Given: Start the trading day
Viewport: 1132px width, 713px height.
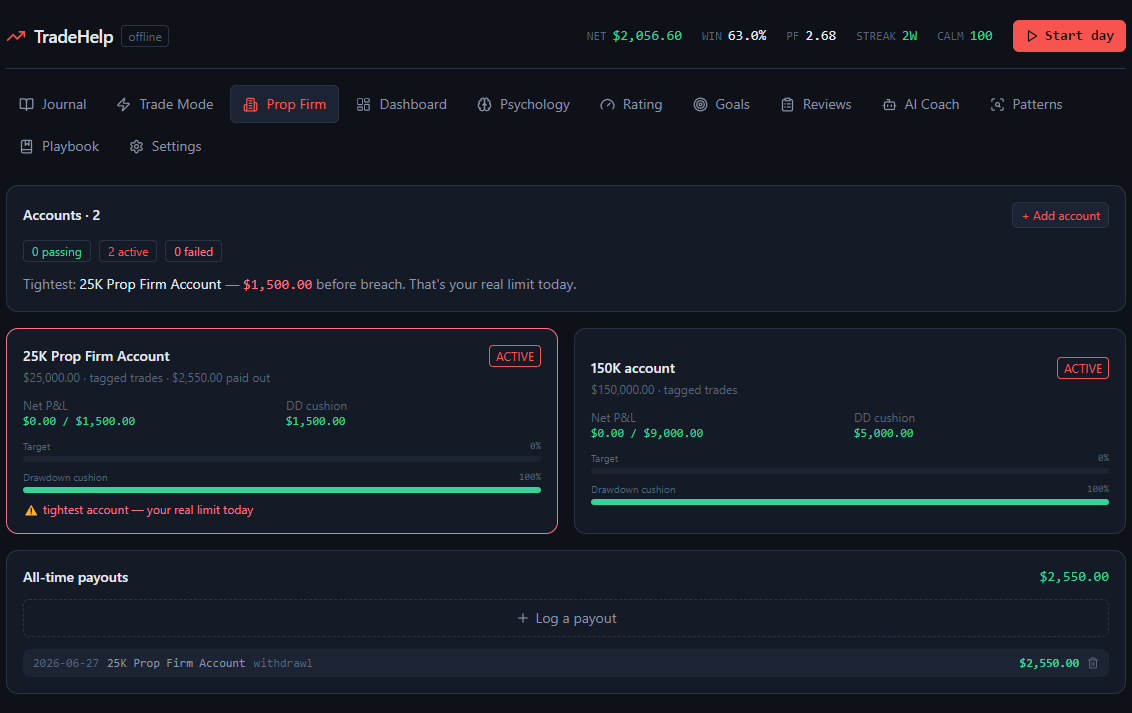Looking at the screenshot, I should click(1069, 36).
